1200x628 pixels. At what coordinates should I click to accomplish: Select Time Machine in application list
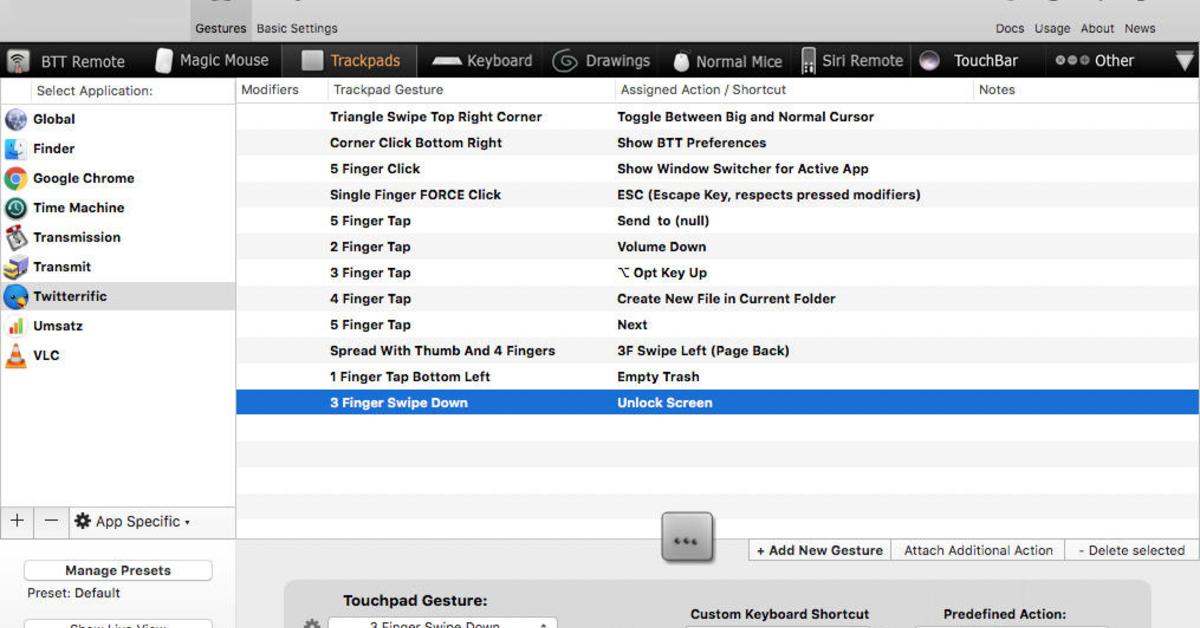[x=118, y=208]
